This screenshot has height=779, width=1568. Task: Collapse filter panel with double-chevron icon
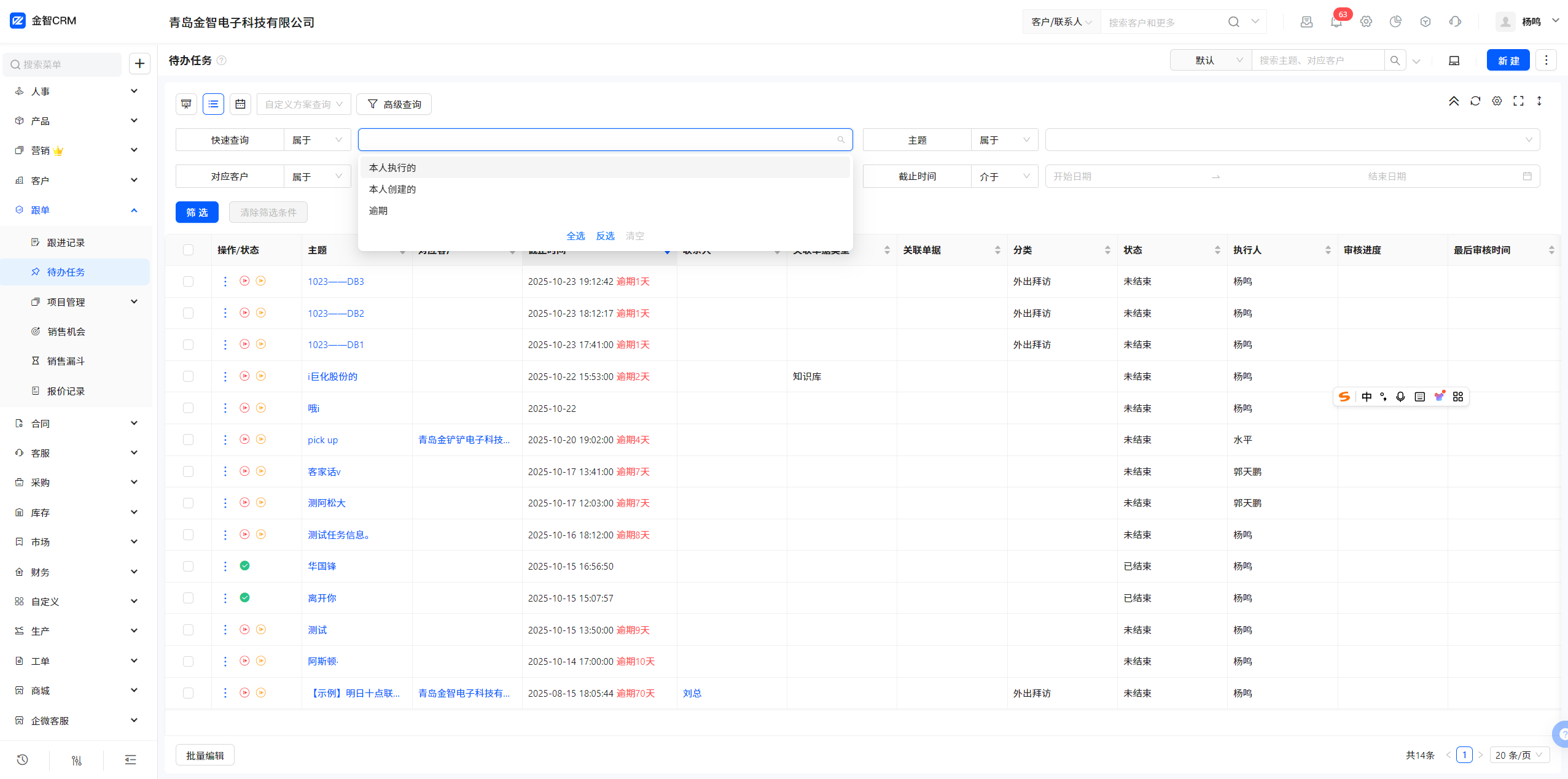click(x=1454, y=101)
